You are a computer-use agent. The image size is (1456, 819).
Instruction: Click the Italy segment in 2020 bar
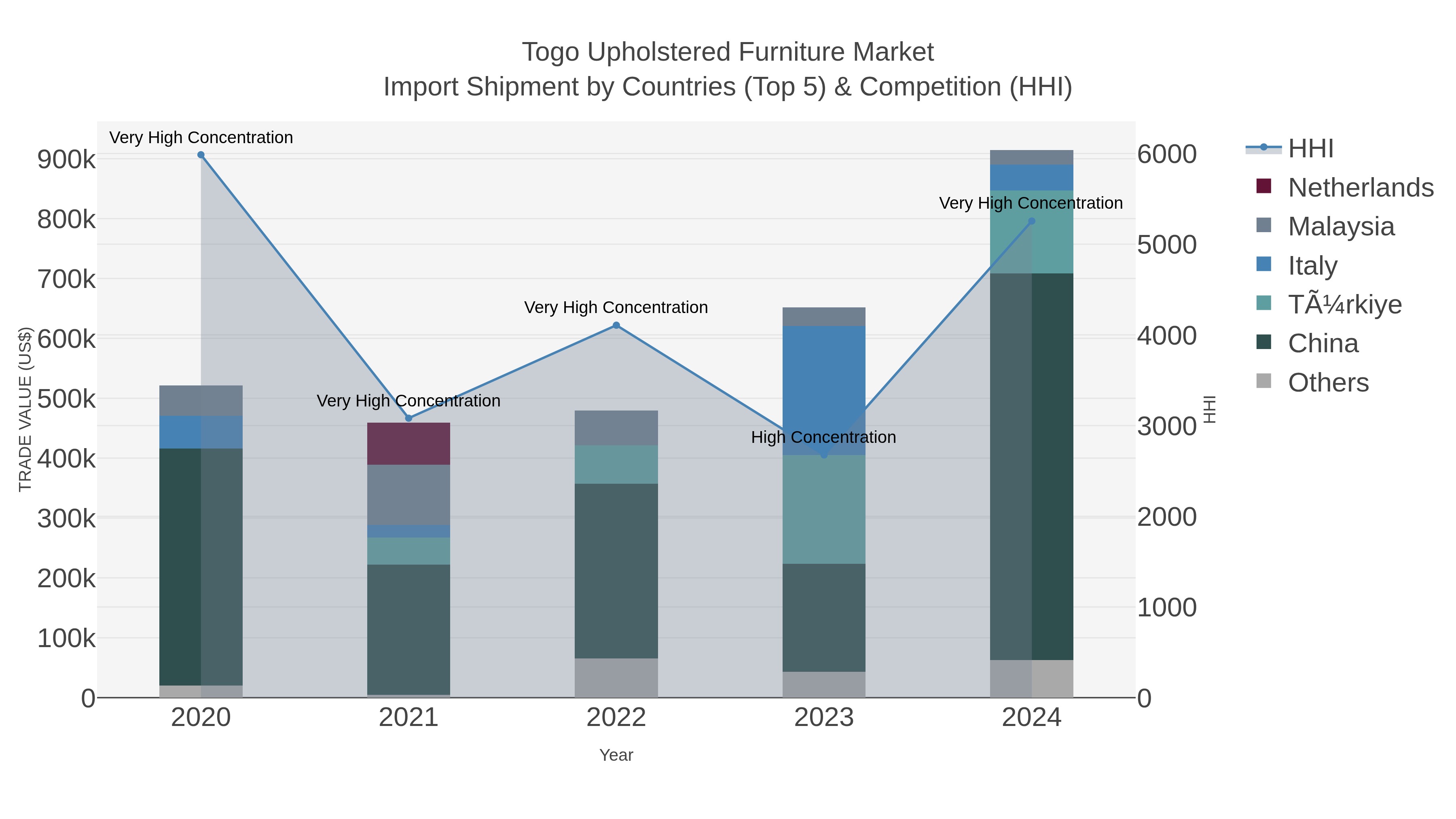(201, 432)
